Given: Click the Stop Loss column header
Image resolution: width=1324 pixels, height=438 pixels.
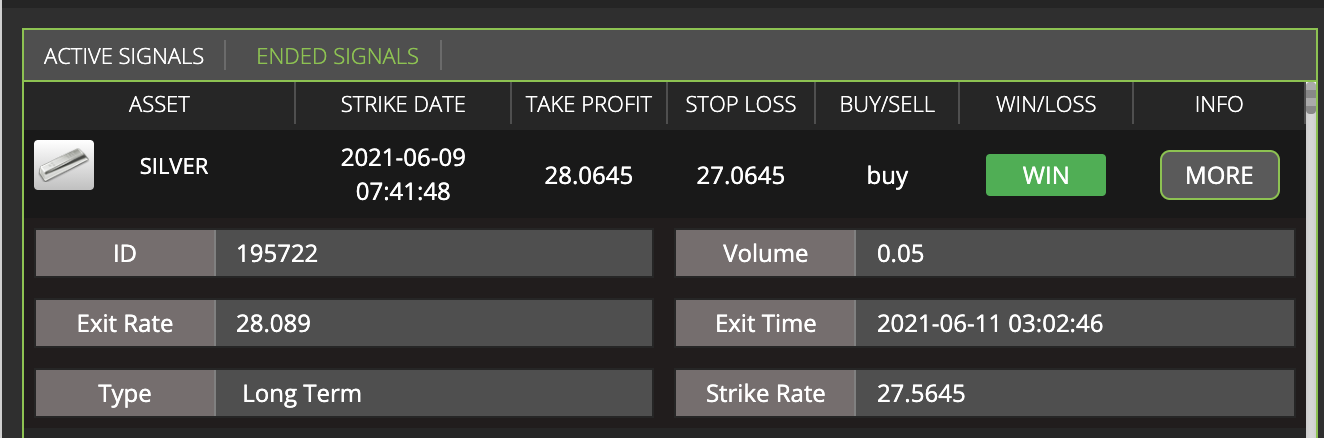Looking at the screenshot, I should (x=741, y=104).
